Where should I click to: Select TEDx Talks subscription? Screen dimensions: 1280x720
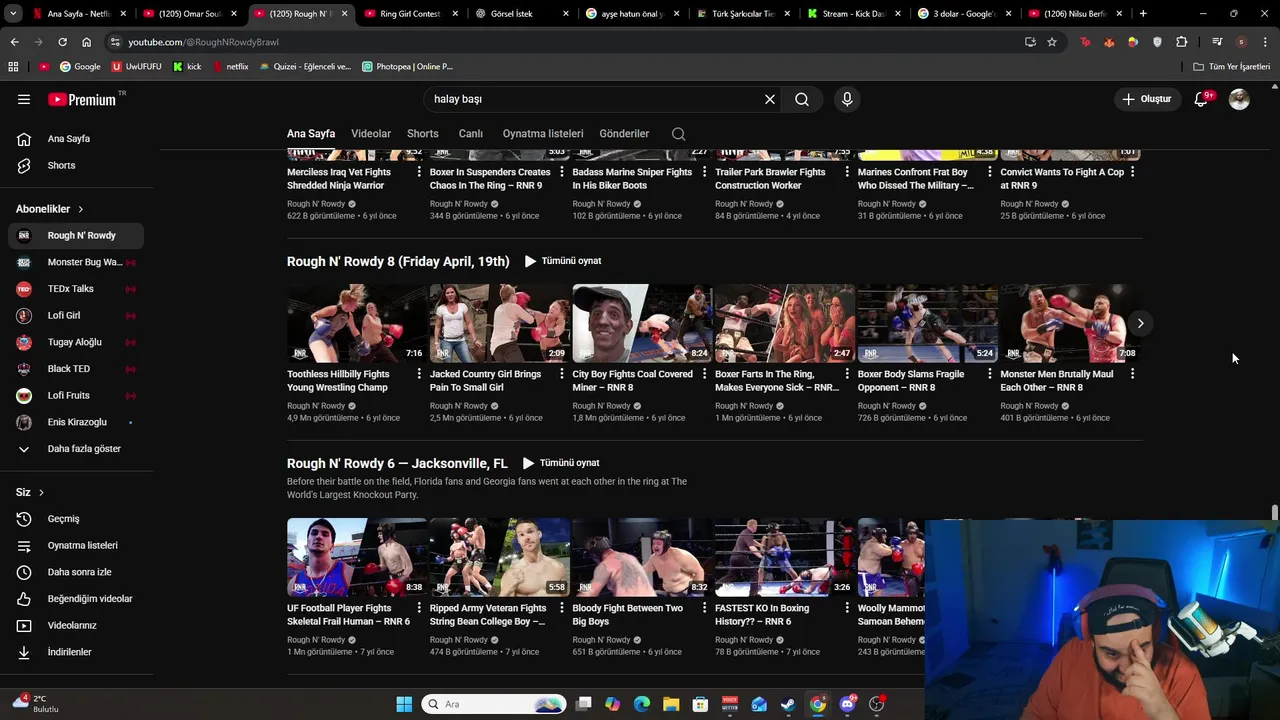click(76, 289)
